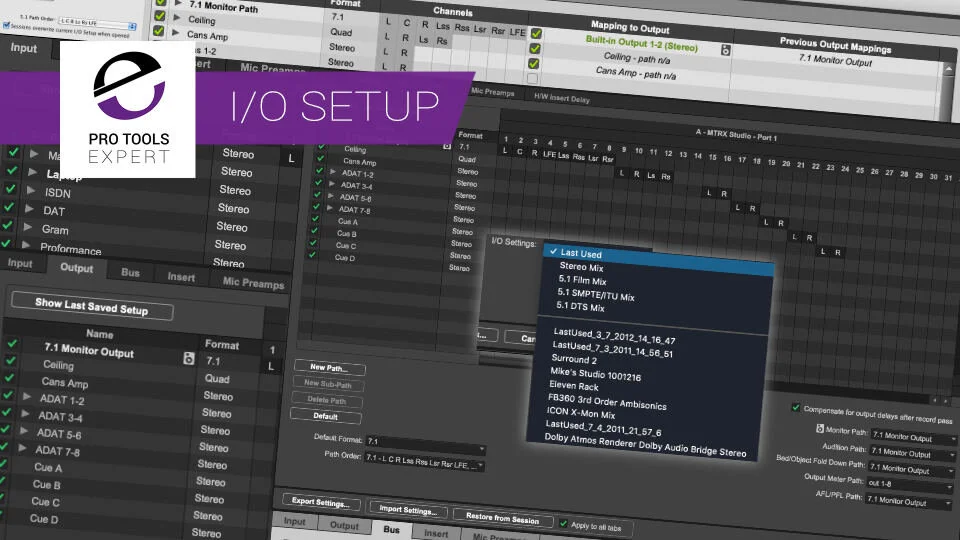This screenshot has height=540, width=960.
Task: Select Eleven Rack setting
Action: (574, 386)
